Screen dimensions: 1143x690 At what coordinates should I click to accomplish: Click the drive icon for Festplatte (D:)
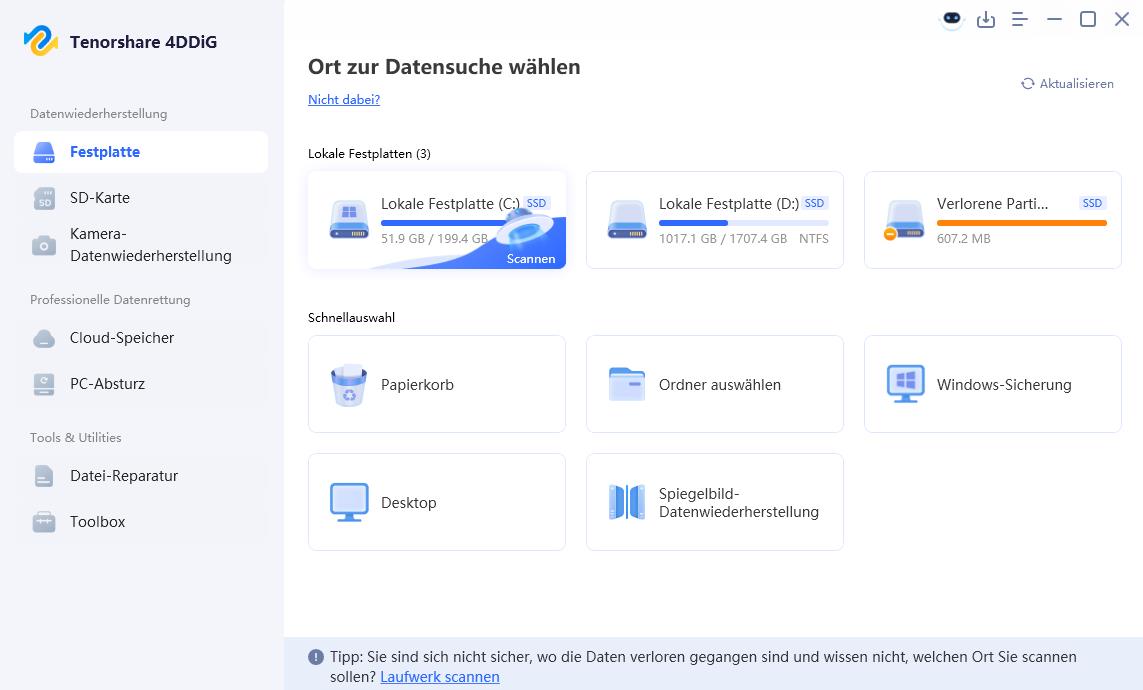tap(627, 219)
